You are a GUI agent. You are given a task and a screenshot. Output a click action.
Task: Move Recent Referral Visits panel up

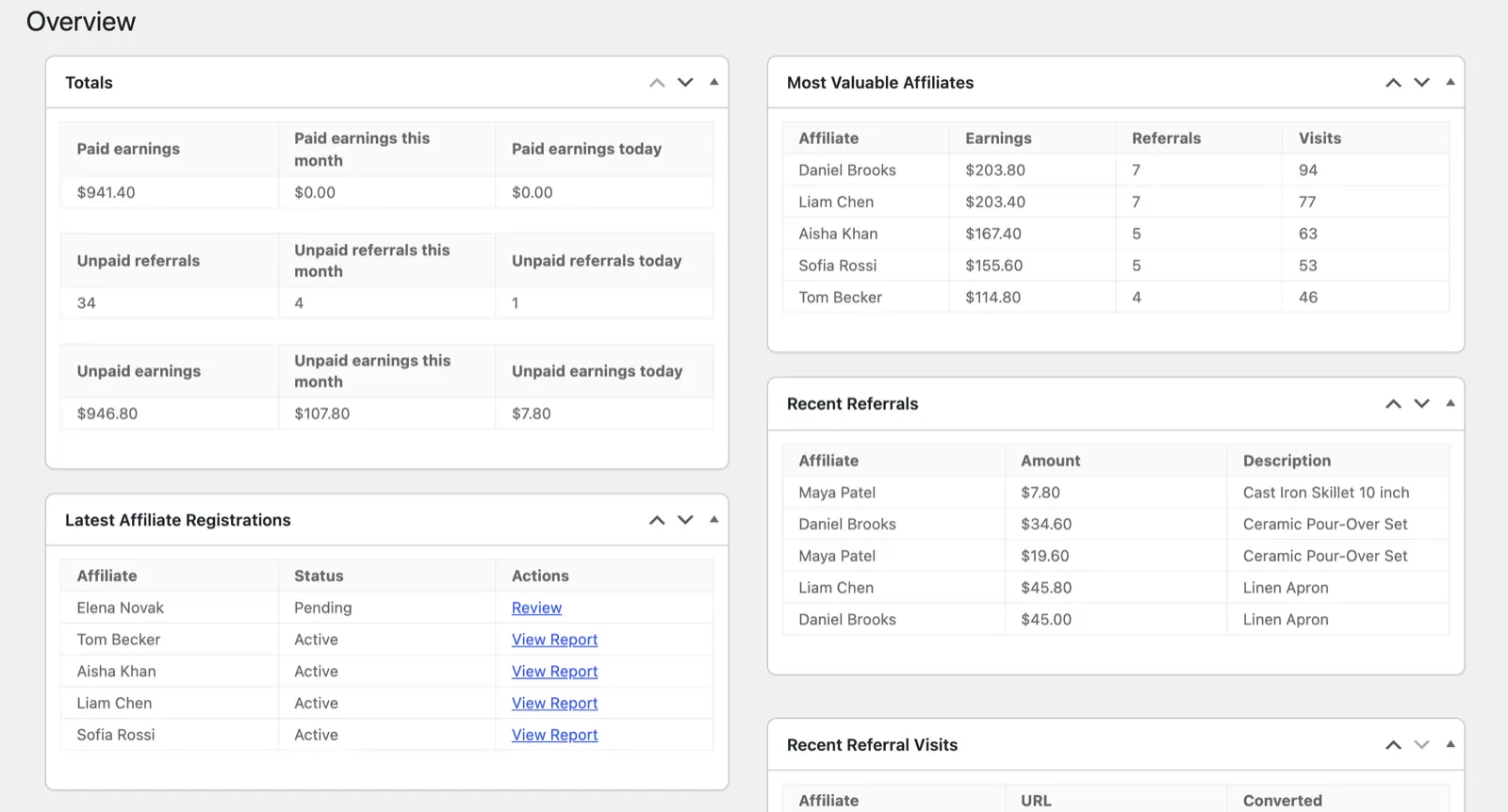click(1393, 745)
